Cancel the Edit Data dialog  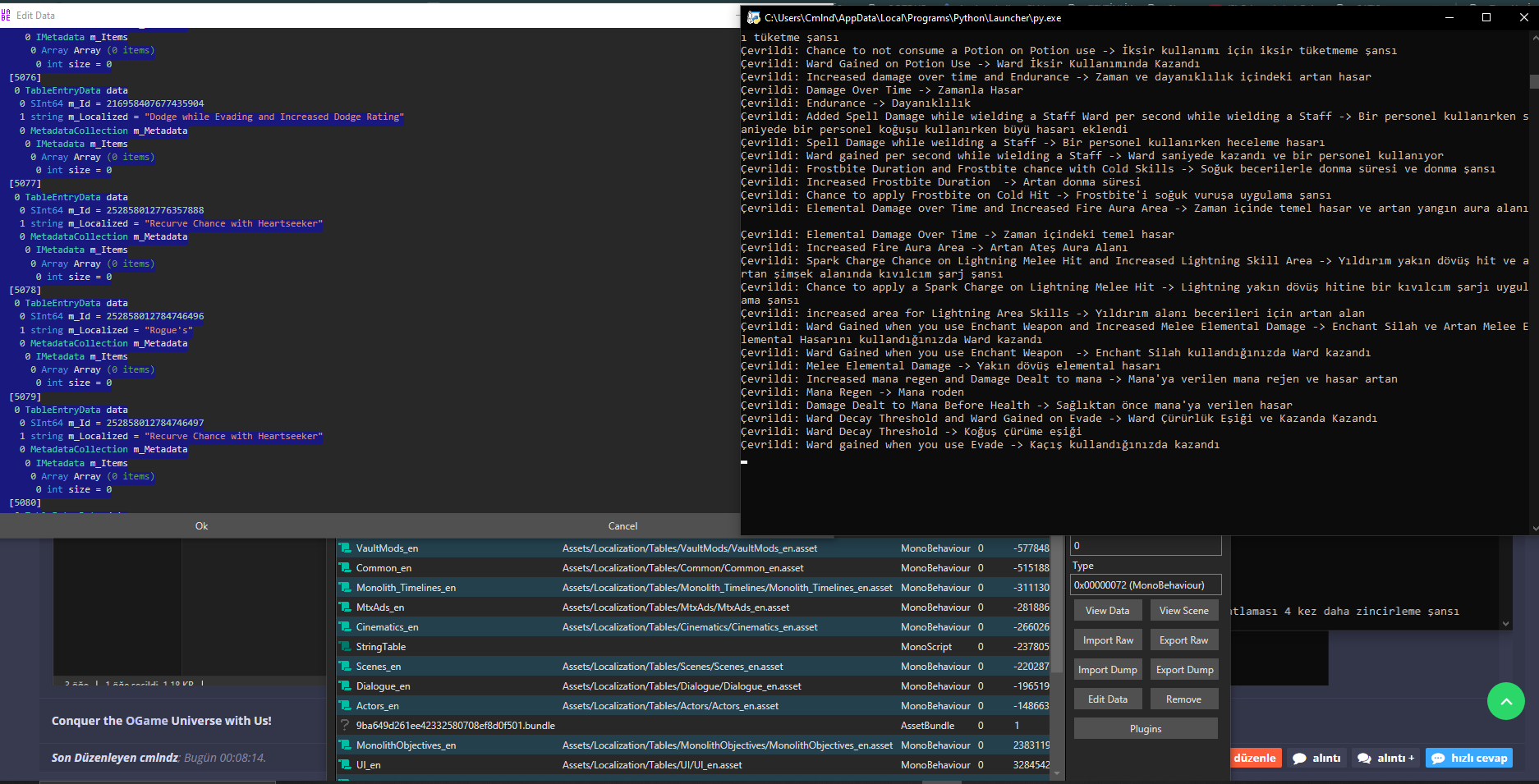[x=622, y=526]
